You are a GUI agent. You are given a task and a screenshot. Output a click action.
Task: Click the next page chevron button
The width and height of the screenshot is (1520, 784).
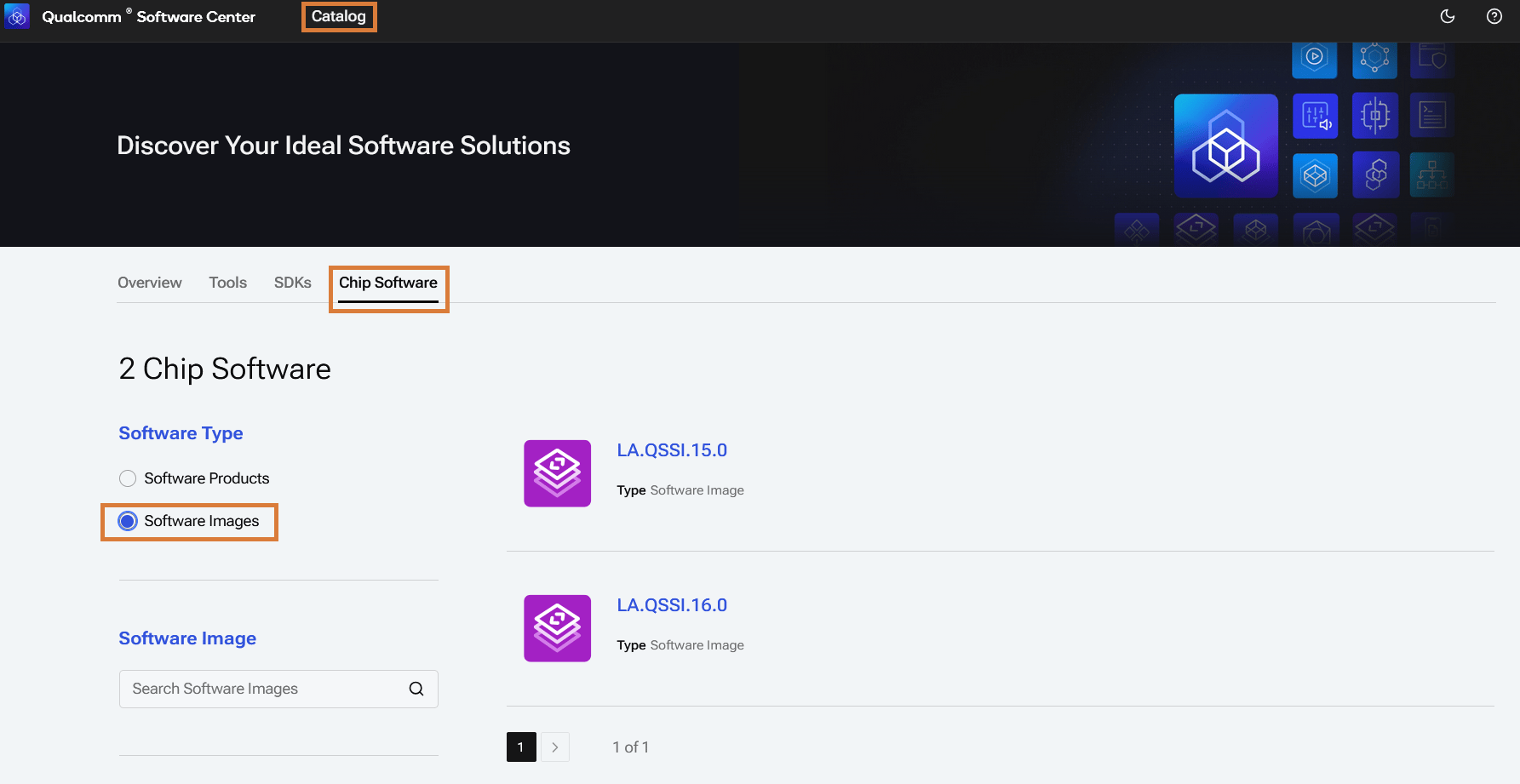pos(555,747)
